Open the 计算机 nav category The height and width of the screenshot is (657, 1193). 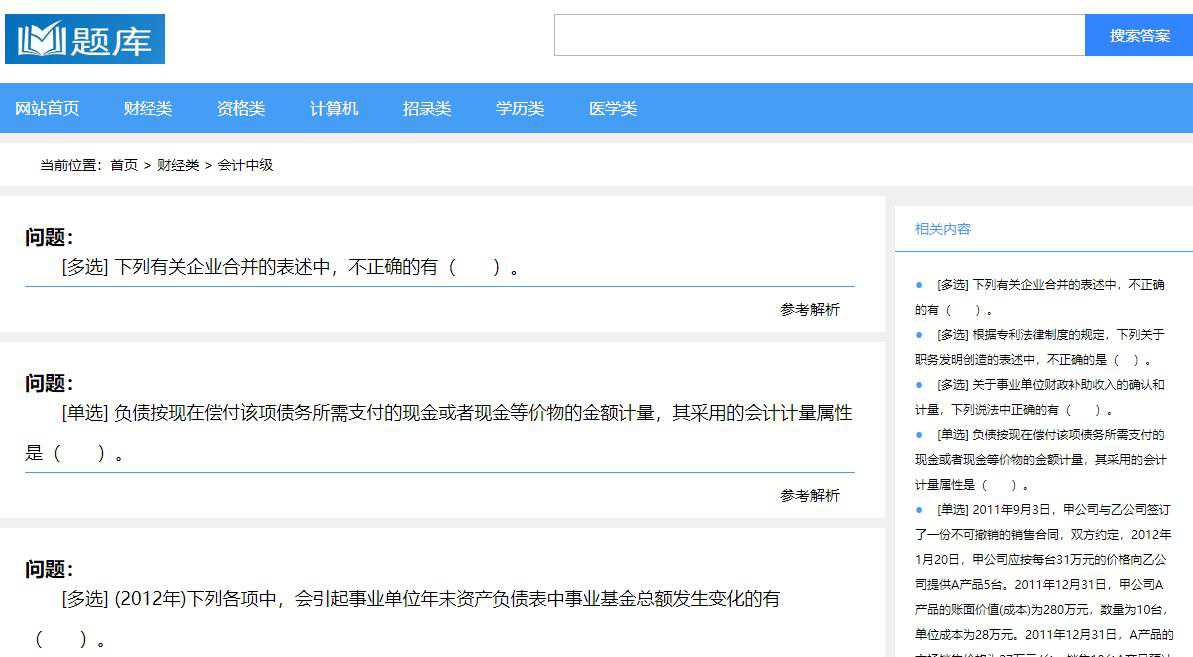point(333,108)
